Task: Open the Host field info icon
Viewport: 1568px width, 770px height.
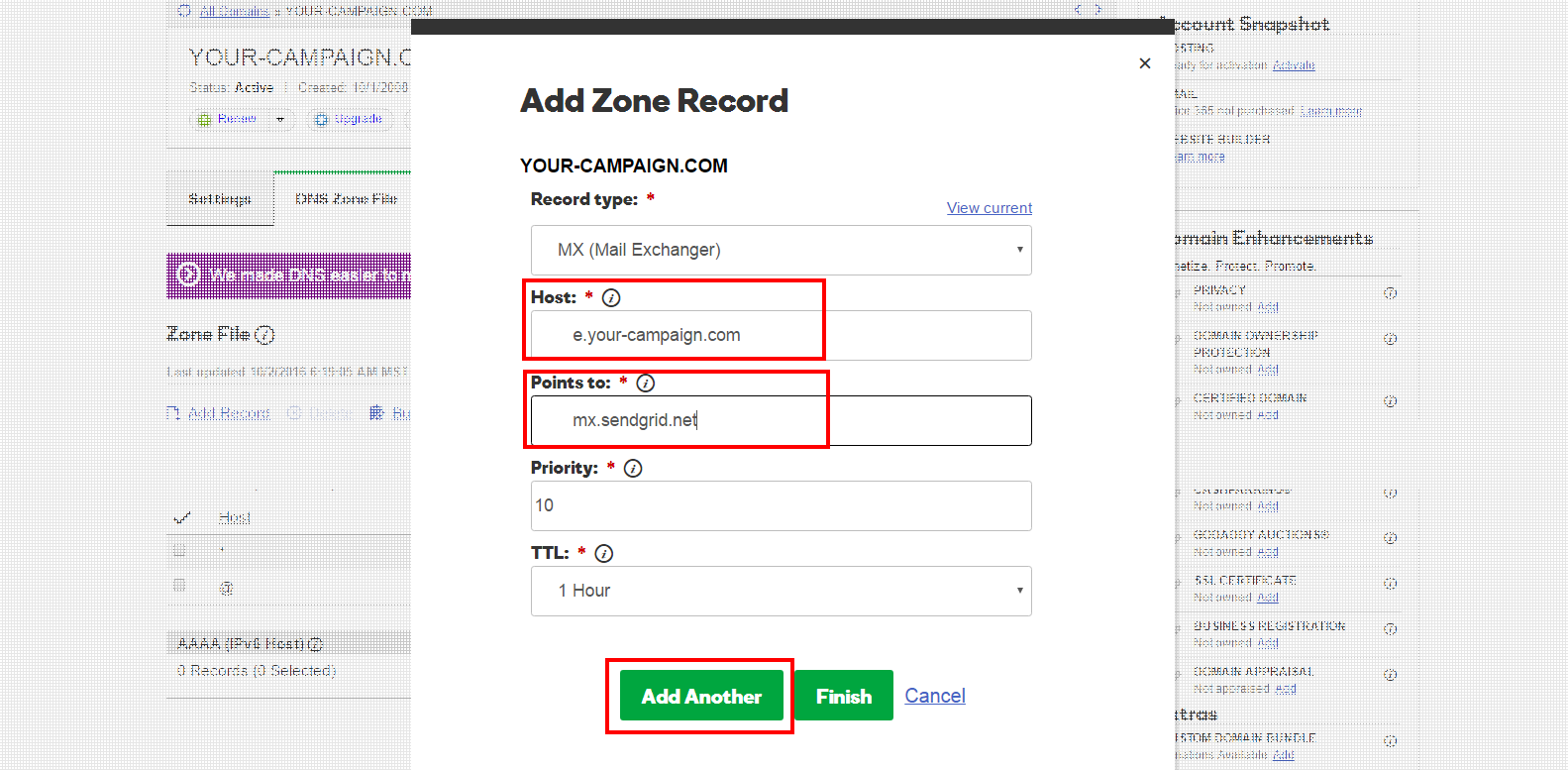Action: [611, 297]
